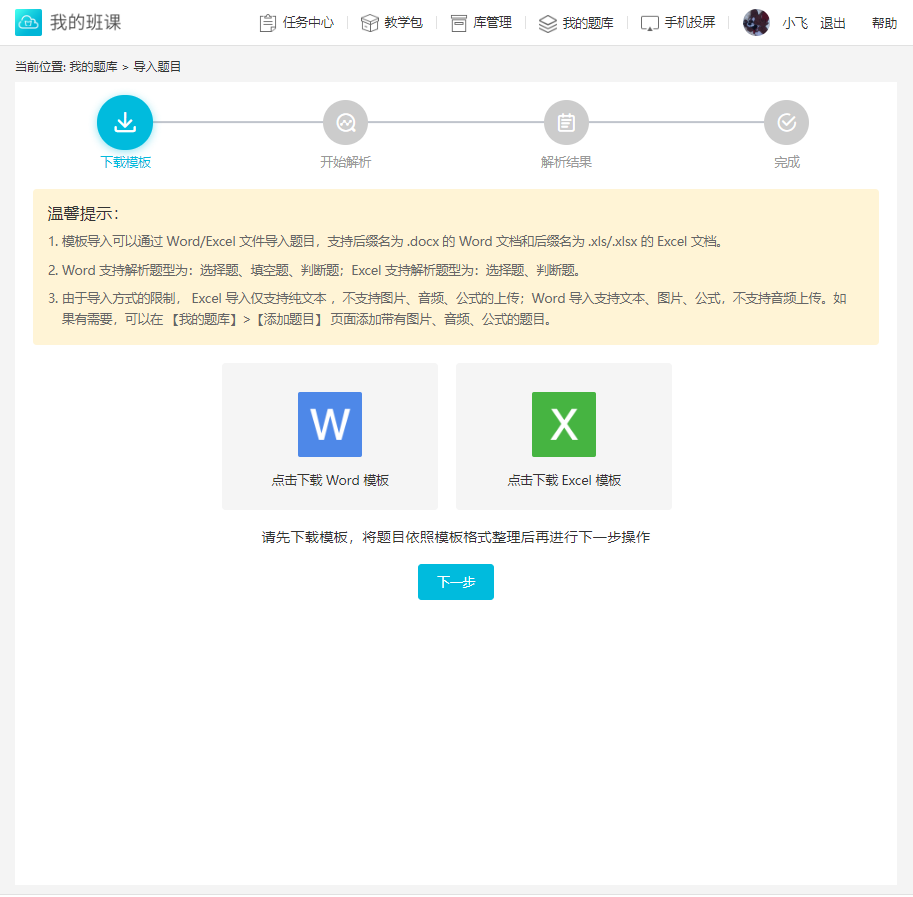913x897 pixels.
Task: Click 导入题目 in the breadcrumb
Action: coord(157,67)
